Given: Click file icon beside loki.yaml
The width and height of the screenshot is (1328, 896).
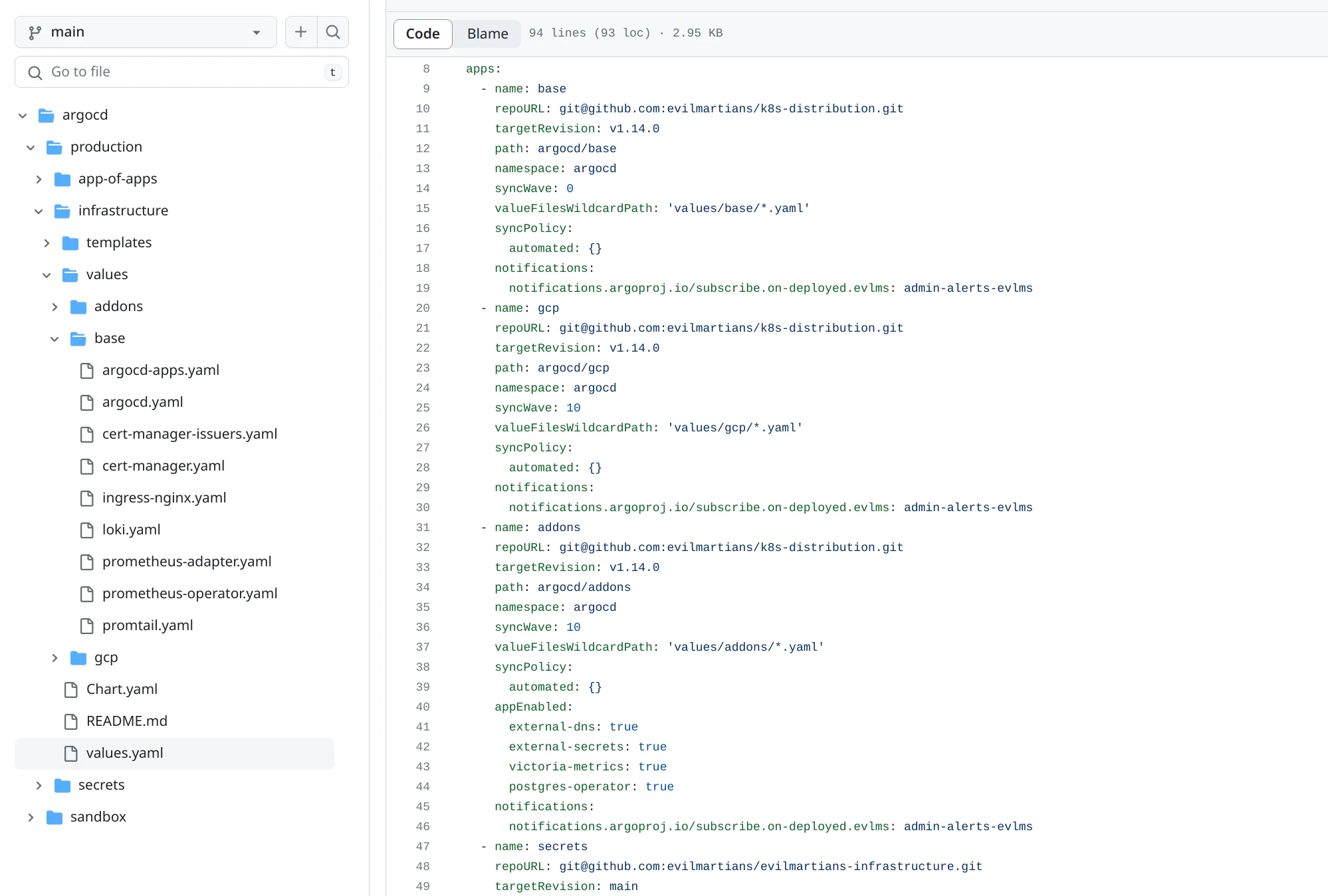Looking at the screenshot, I should click(x=86, y=530).
